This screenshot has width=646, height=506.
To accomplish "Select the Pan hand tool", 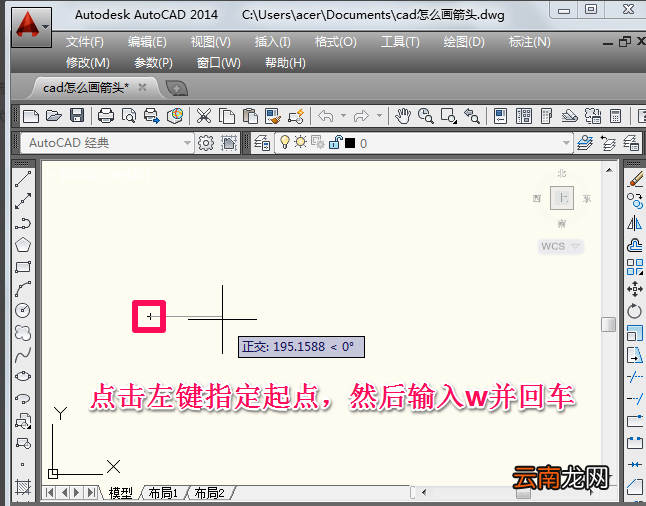I will [x=403, y=116].
